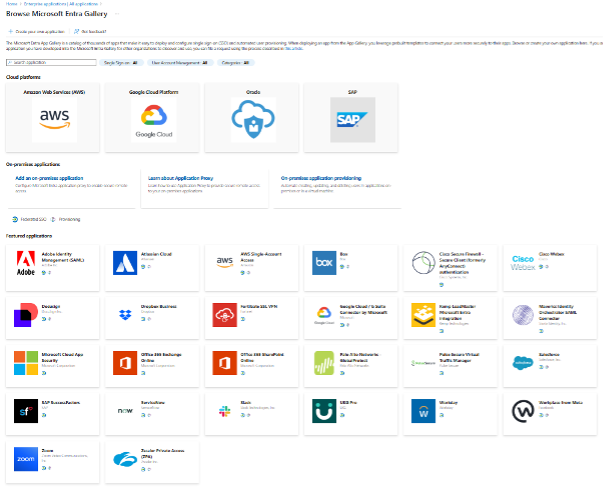Open the Single Sign-on filter pill
Viewport: 604px width, 488px height.
pyautogui.click(x=121, y=63)
